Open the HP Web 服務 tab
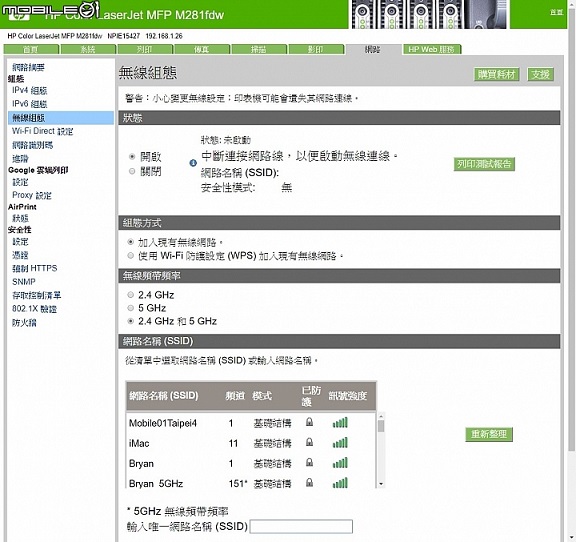 click(x=432, y=49)
